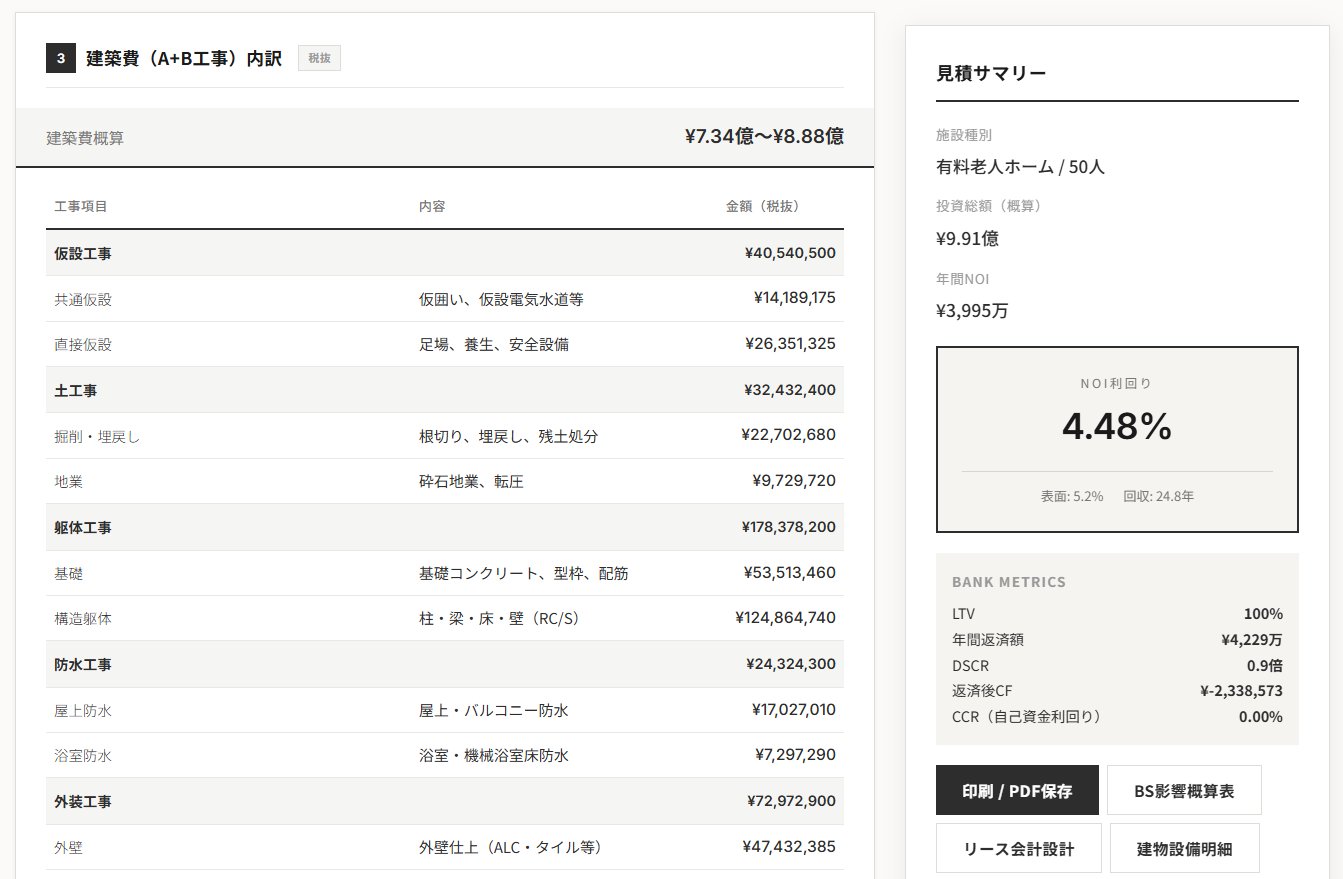Viewport: 1343px width, 879px height.
Task: Click the ¥3,995万 annual NOI value
Action: 972,310
